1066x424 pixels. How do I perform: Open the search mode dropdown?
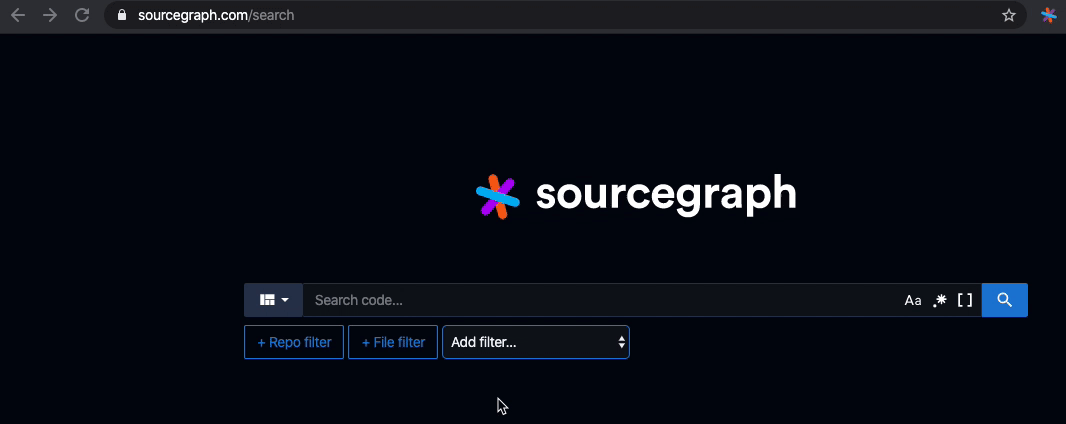point(273,300)
